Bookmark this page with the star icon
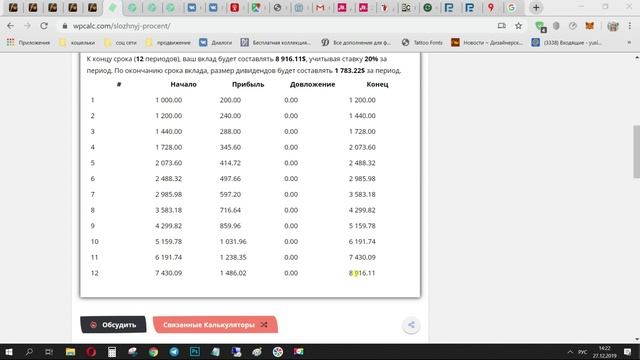 518,26
